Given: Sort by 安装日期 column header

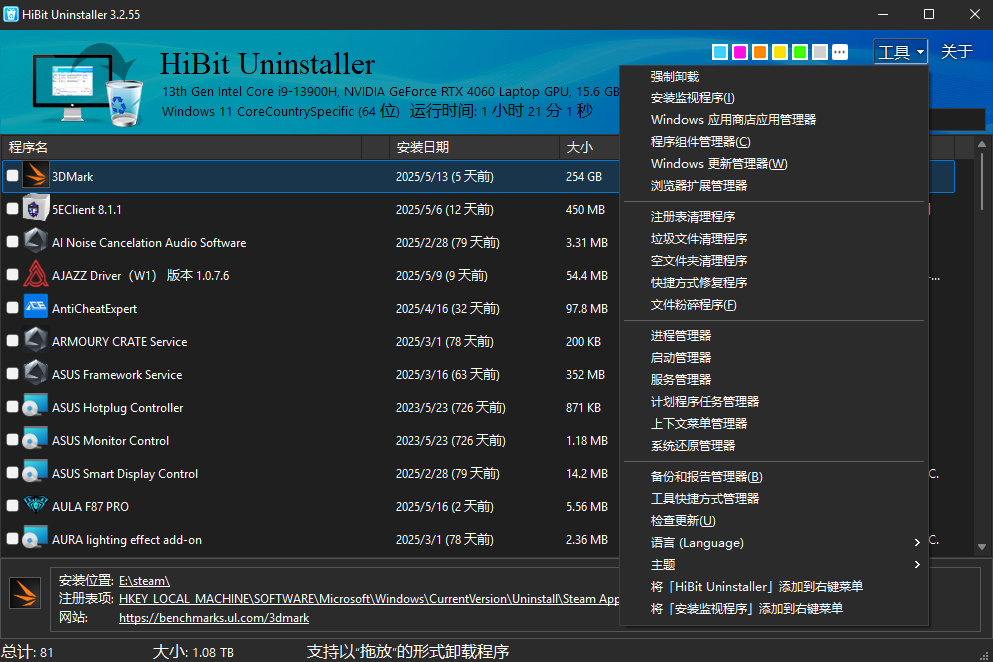Looking at the screenshot, I should coord(474,147).
